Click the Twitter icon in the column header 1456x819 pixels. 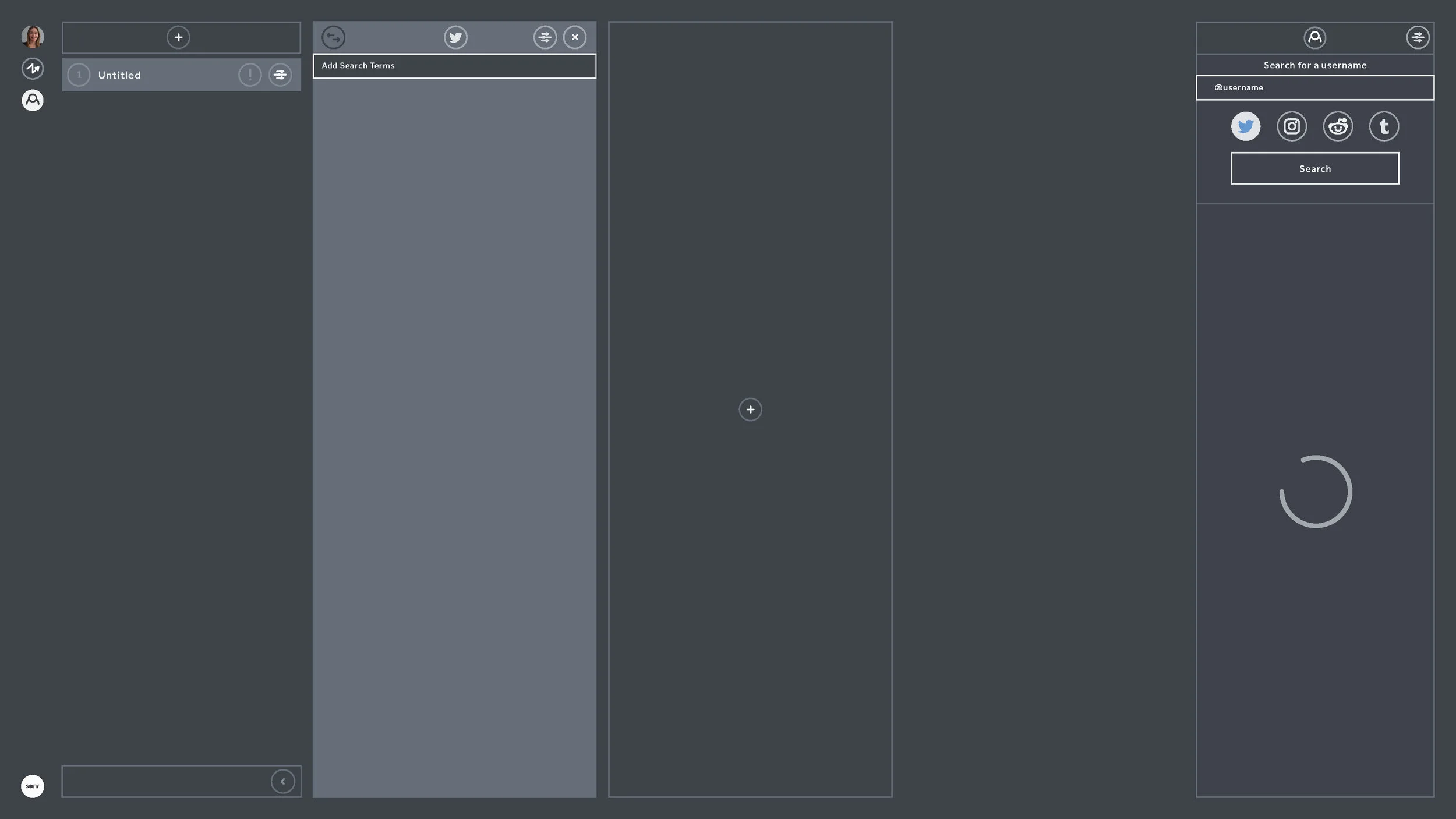point(455,37)
